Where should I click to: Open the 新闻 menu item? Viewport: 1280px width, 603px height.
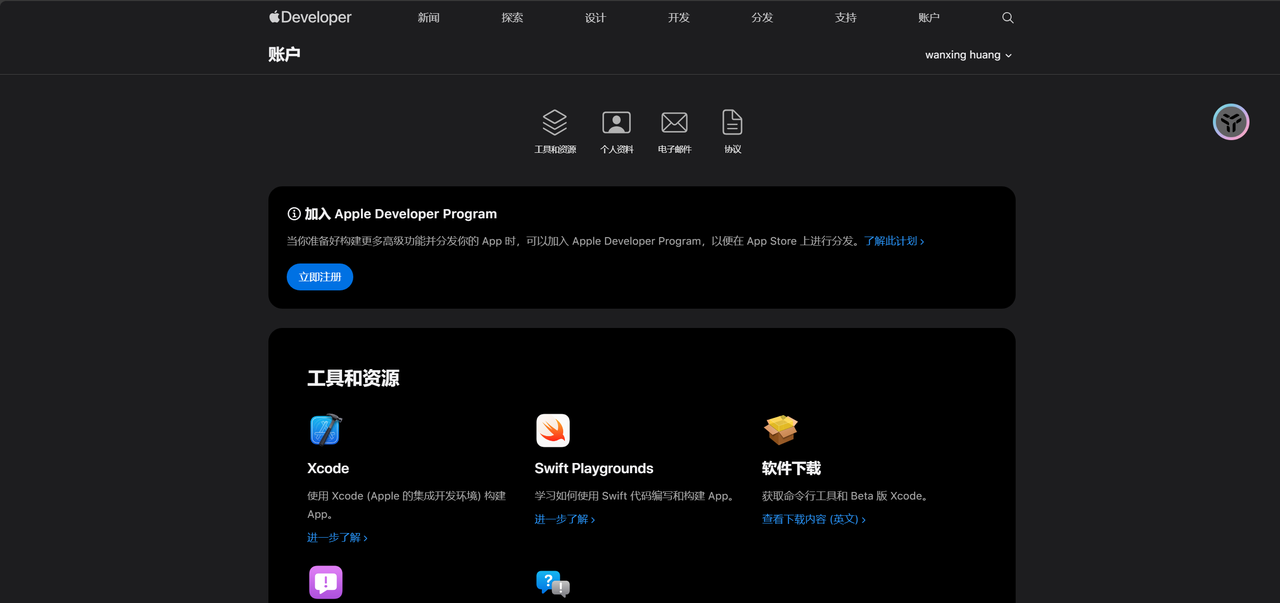[429, 18]
